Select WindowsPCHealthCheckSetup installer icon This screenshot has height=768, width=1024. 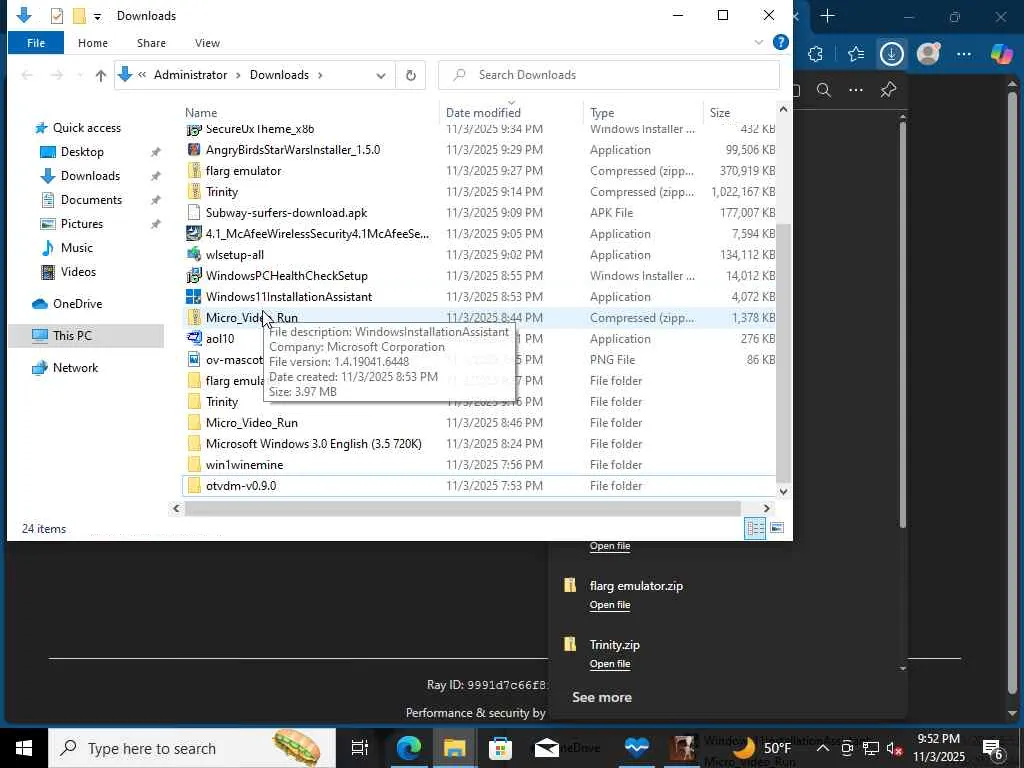194,276
